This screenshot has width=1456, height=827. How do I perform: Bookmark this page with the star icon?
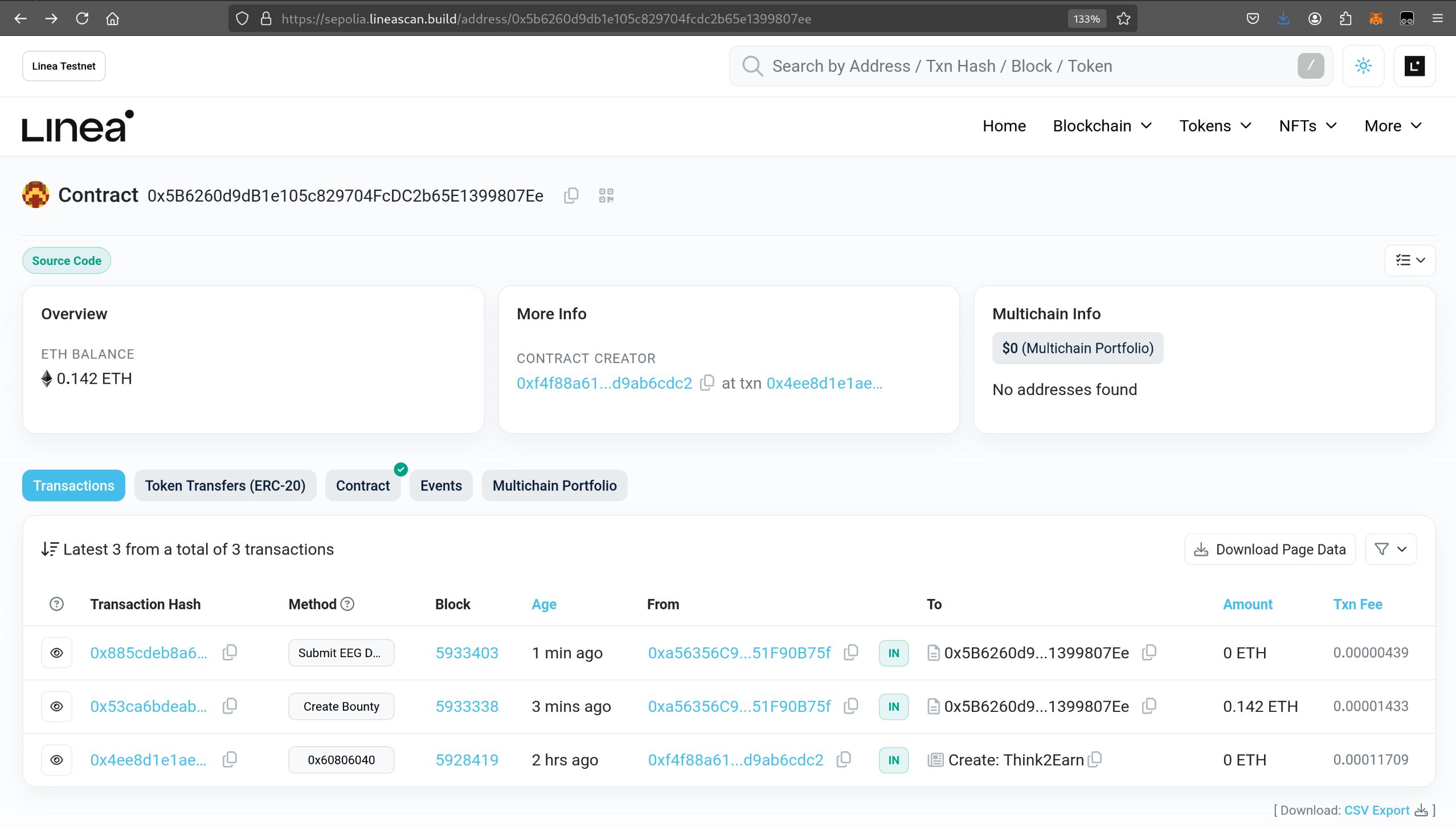pos(1123,19)
